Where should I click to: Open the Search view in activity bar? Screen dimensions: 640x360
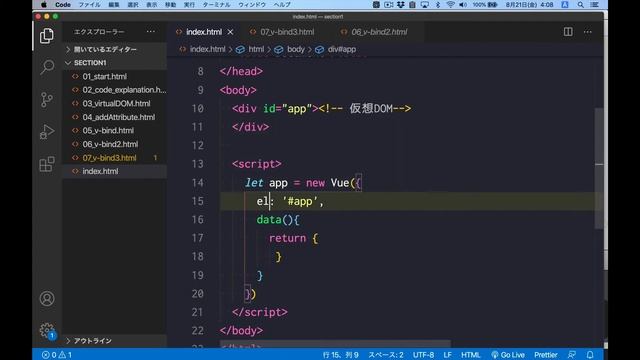point(47,67)
